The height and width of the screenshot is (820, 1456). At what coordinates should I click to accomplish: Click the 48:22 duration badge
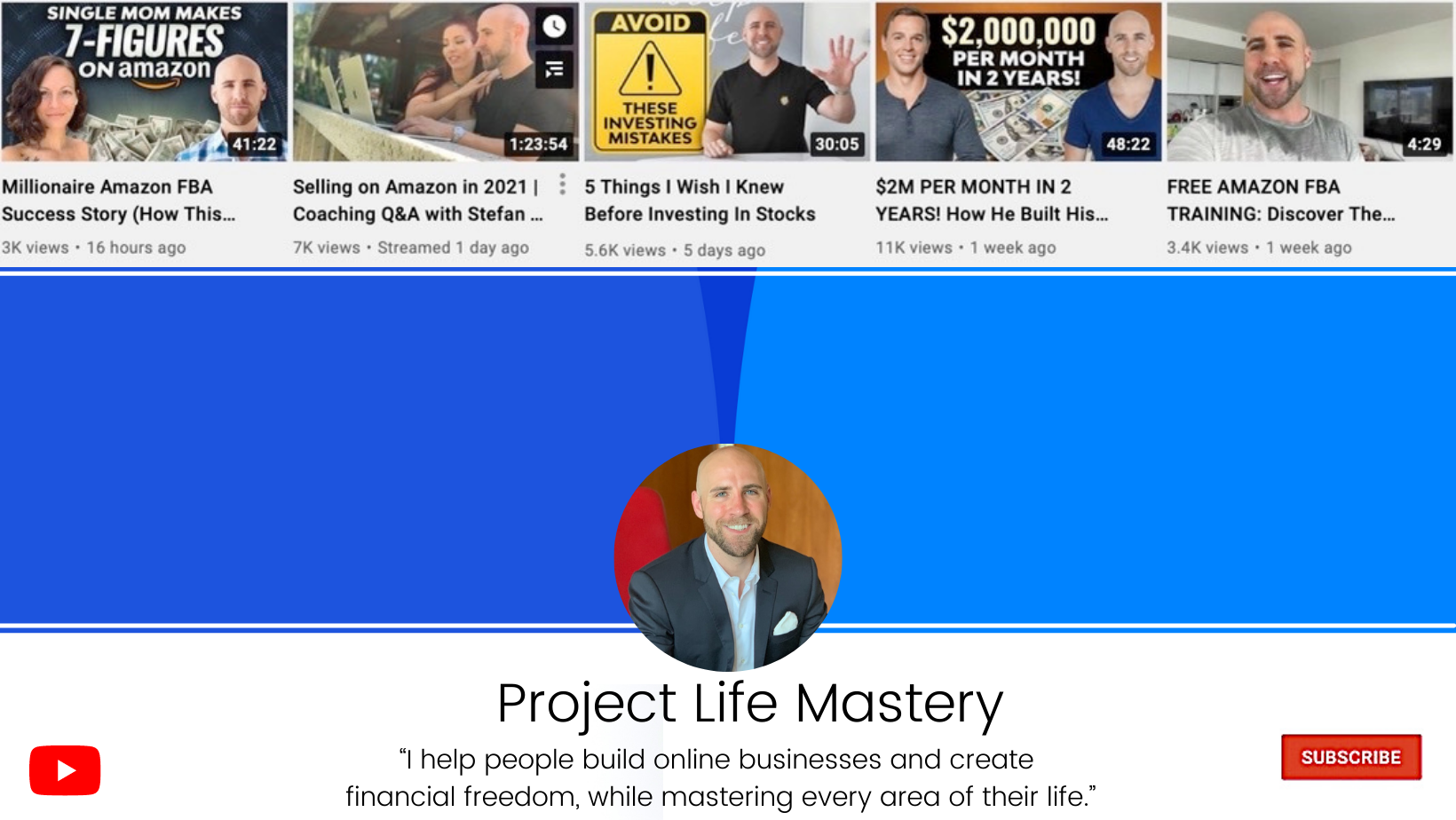click(x=1128, y=144)
